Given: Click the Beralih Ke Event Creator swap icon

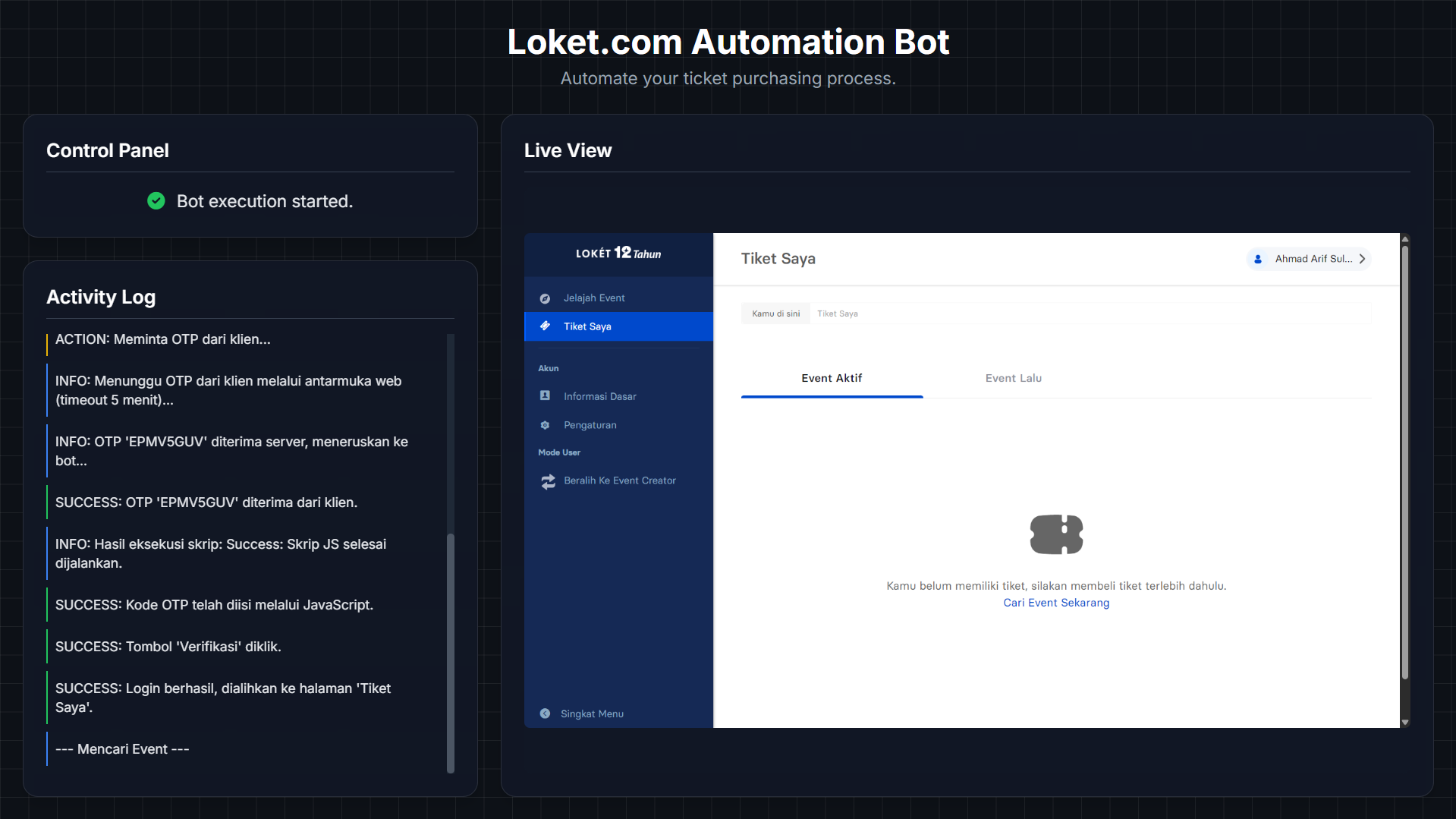Looking at the screenshot, I should click(x=548, y=481).
